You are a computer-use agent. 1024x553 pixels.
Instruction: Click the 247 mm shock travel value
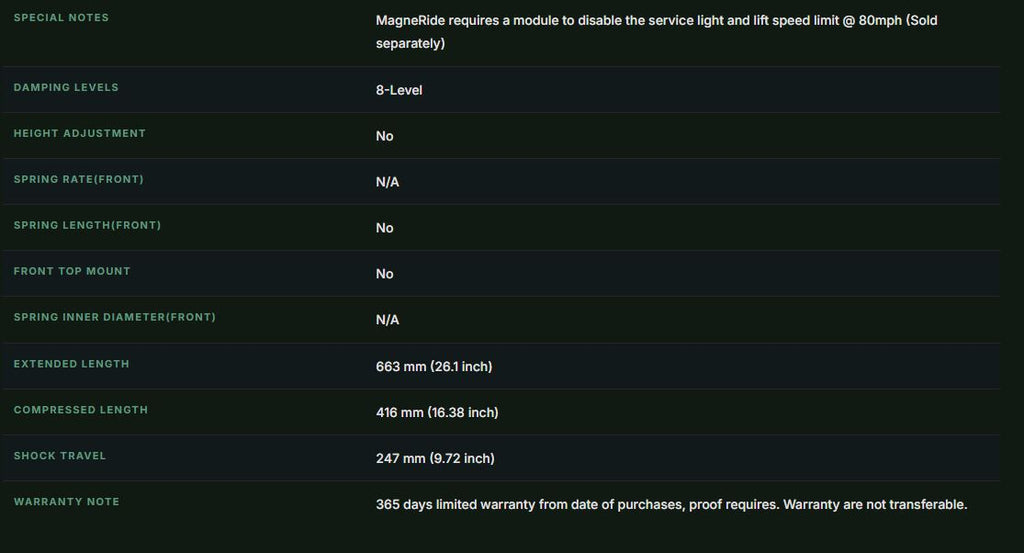pyautogui.click(x=435, y=458)
